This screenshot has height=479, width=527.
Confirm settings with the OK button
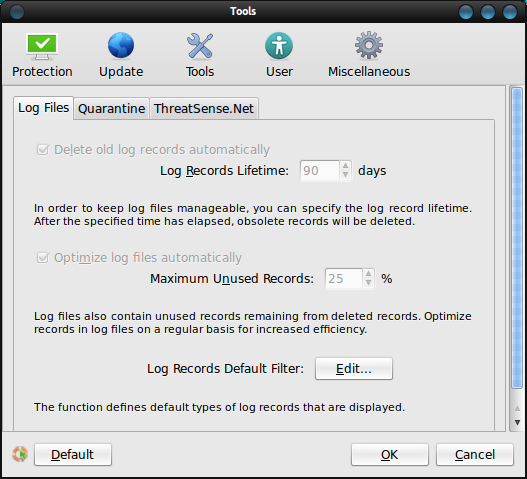tap(390, 454)
